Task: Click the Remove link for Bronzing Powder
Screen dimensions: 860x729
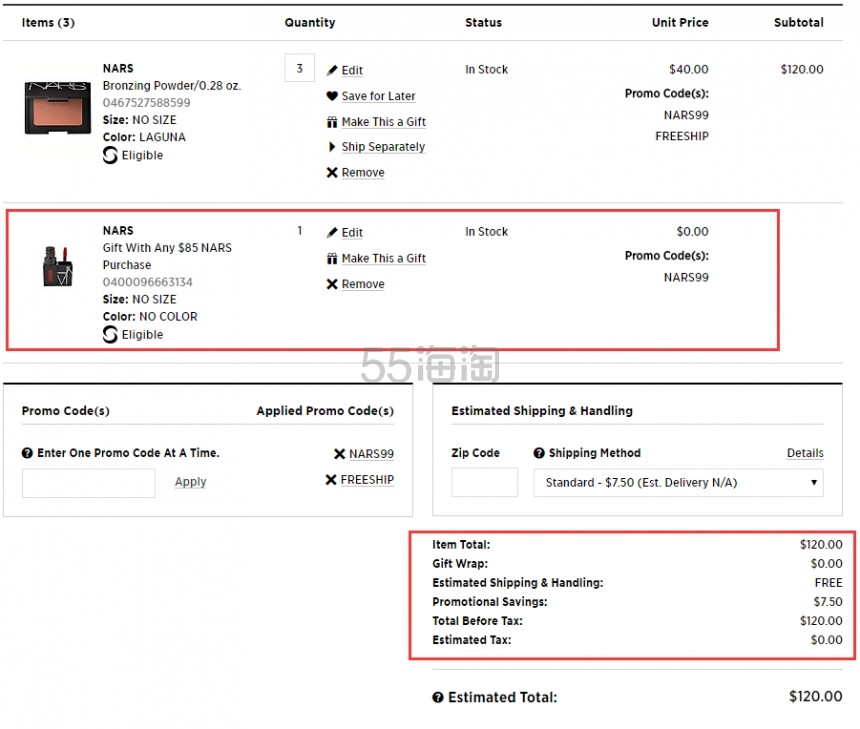Action: pyautogui.click(x=363, y=173)
